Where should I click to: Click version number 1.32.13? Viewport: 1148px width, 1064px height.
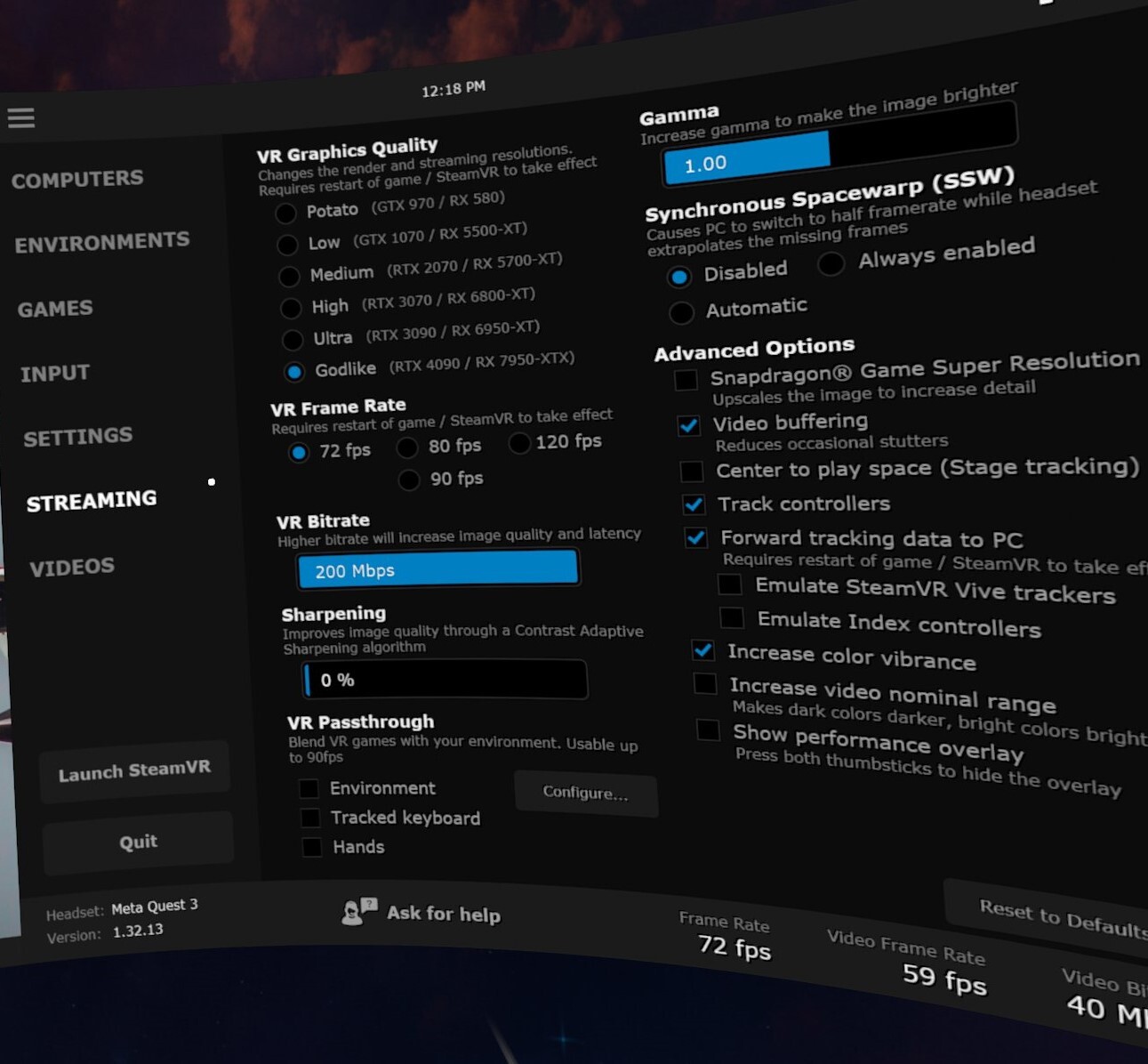click(x=138, y=931)
